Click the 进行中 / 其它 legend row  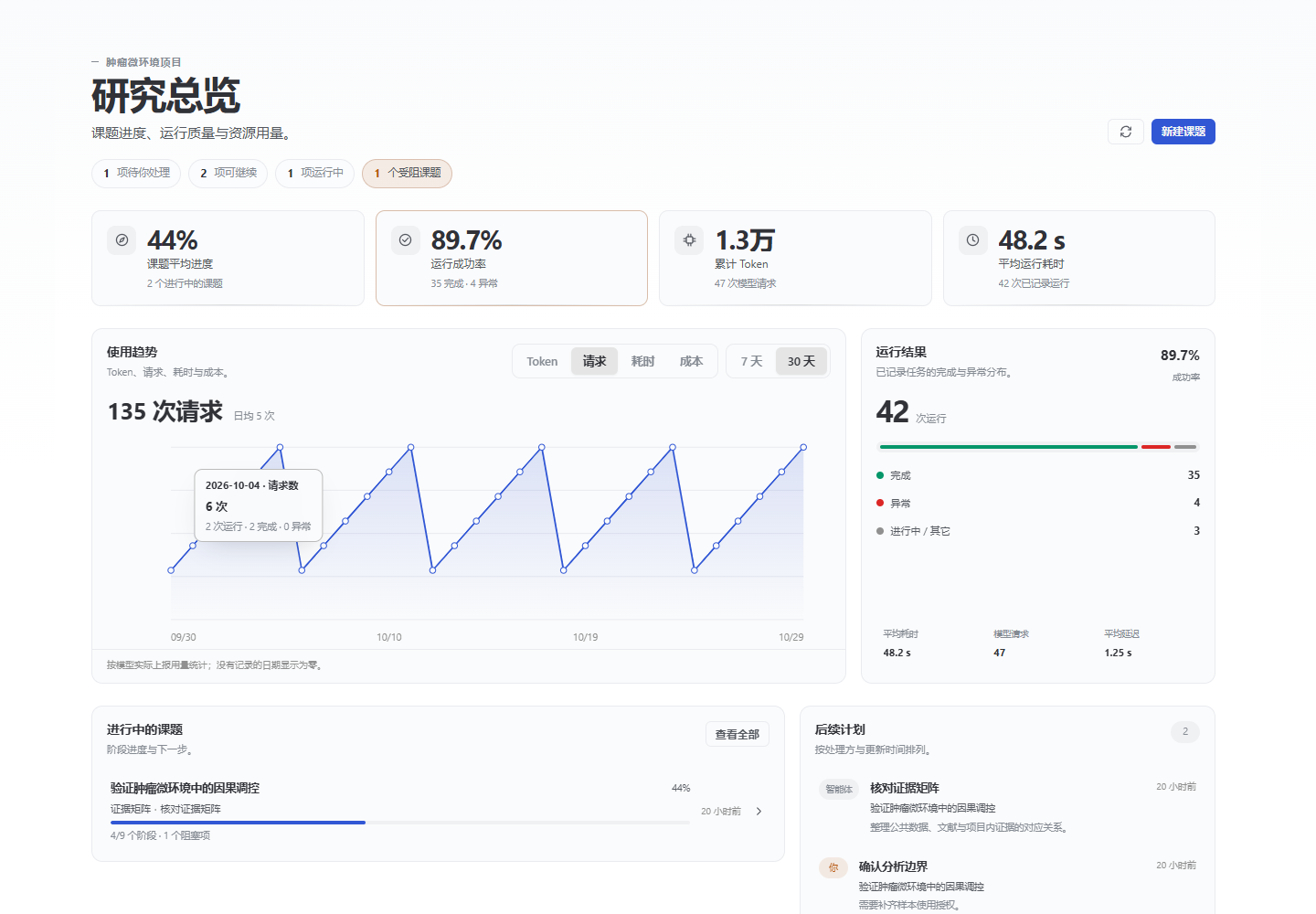click(x=1038, y=531)
